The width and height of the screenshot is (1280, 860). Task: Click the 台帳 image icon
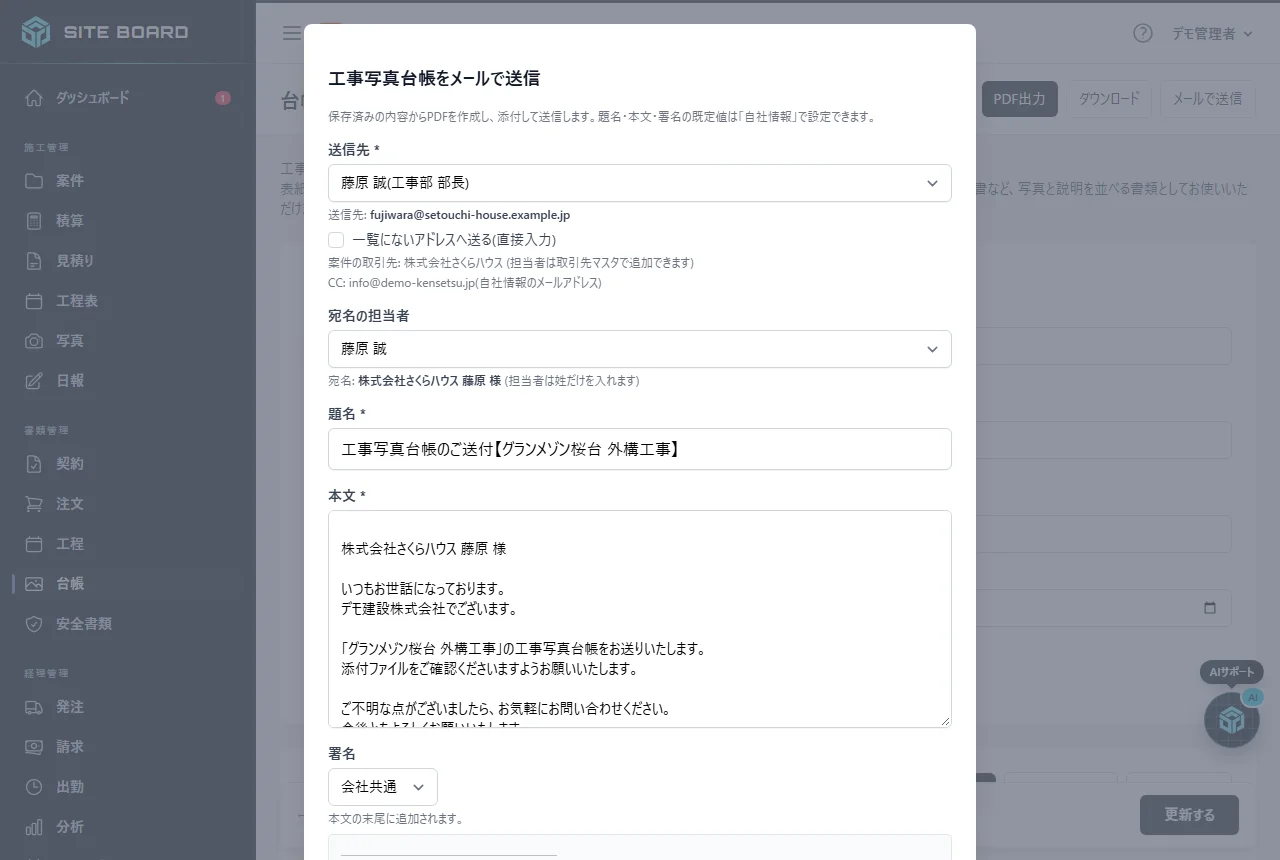[34, 584]
